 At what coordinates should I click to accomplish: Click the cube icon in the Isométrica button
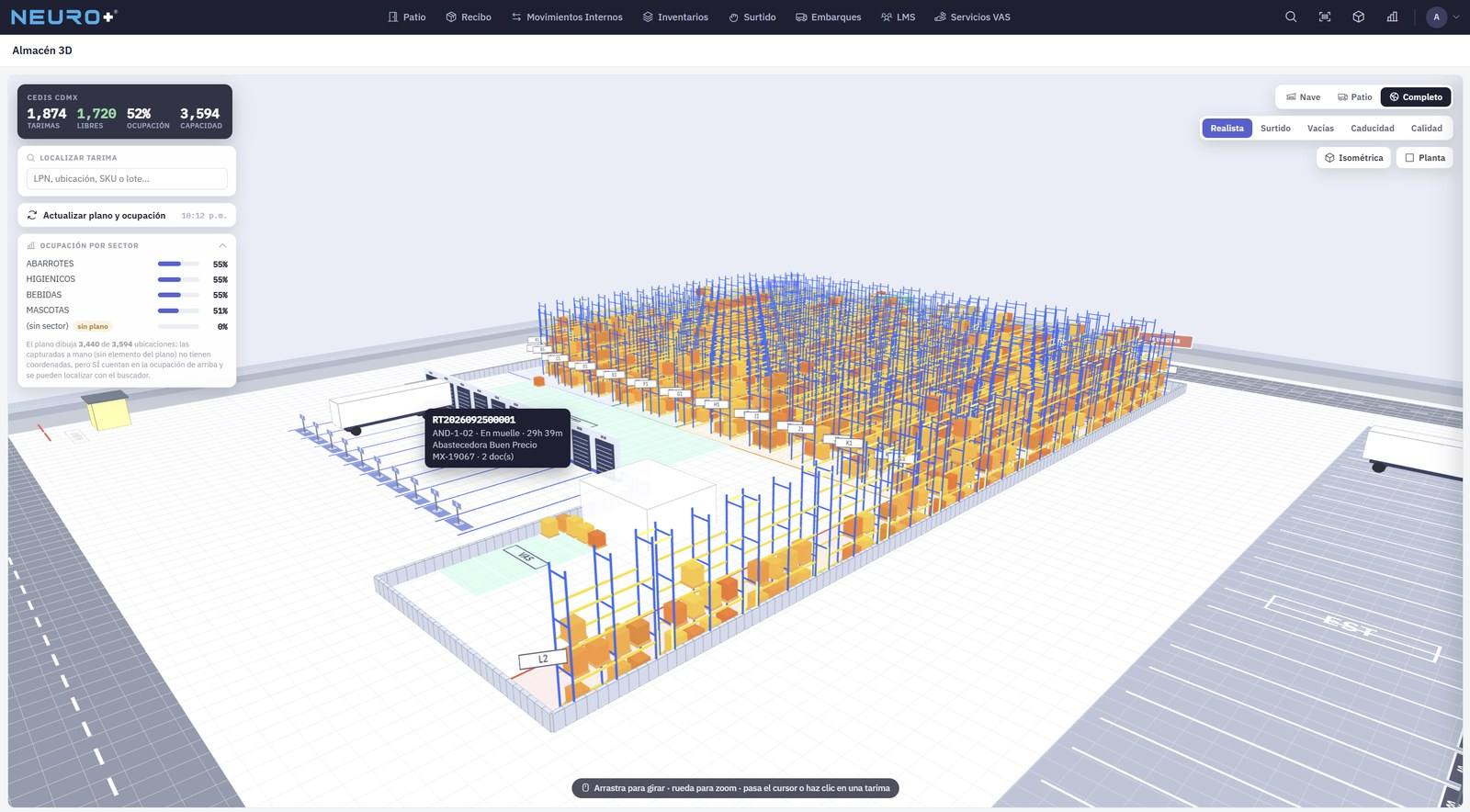point(1329,158)
